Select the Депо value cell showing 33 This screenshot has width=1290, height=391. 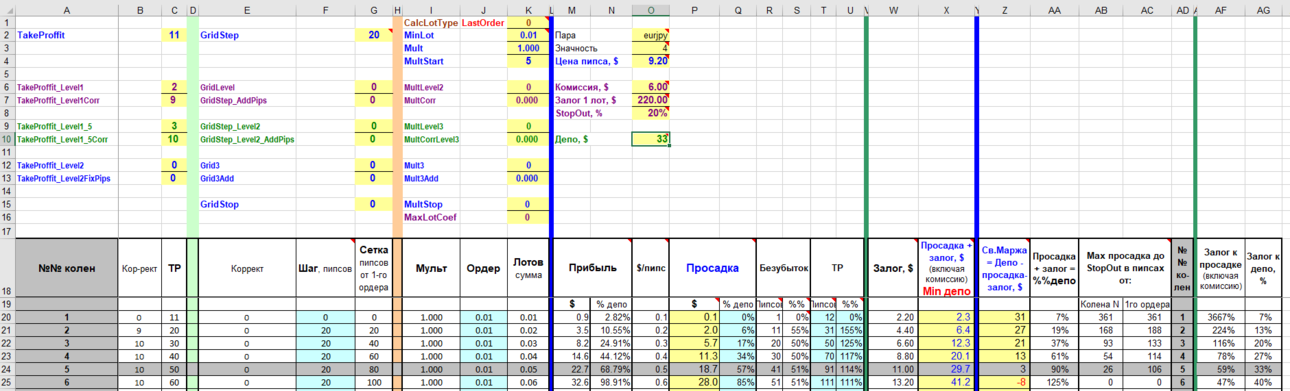[650, 139]
